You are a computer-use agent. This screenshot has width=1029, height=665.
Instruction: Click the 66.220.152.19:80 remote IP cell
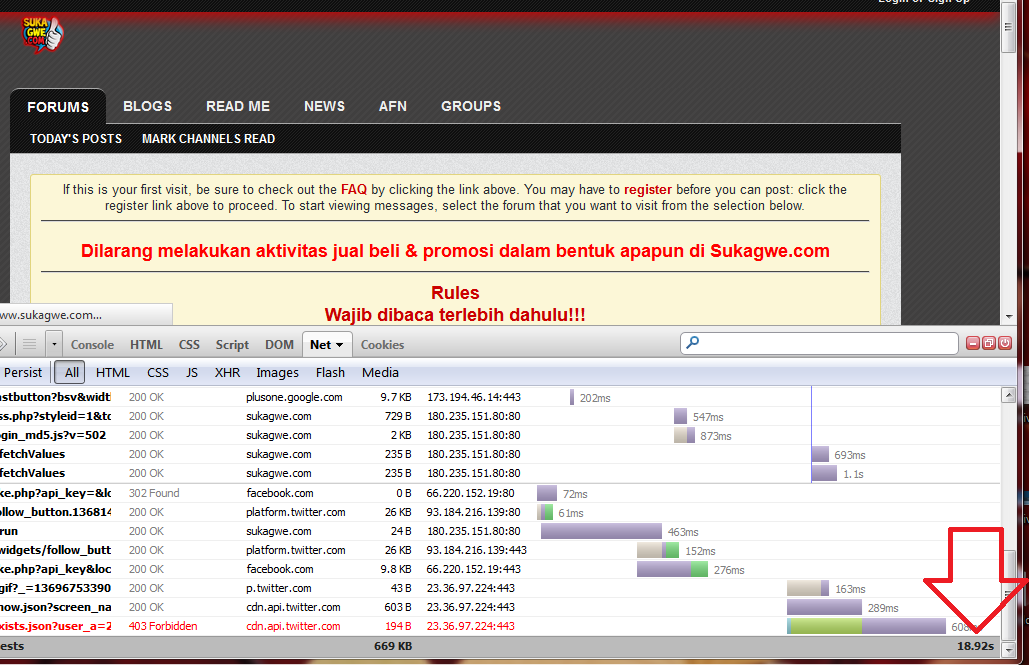click(x=471, y=493)
